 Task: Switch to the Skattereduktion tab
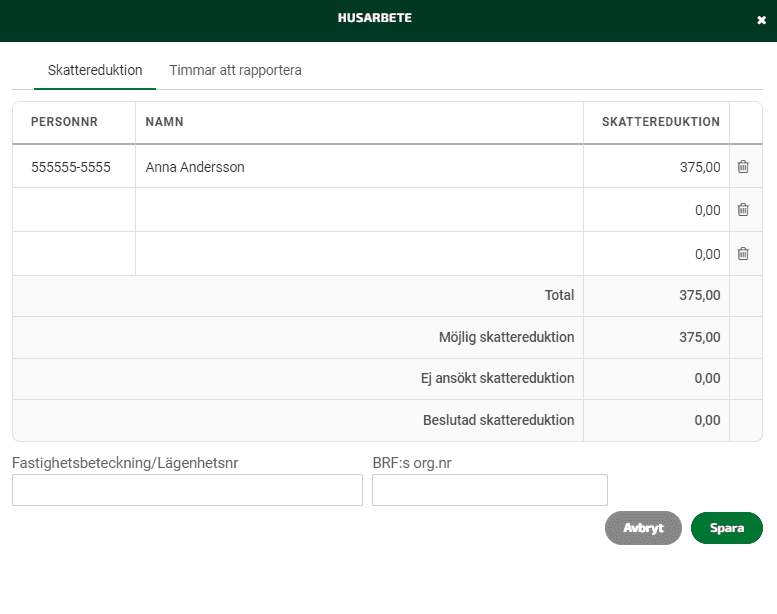(x=95, y=70)
